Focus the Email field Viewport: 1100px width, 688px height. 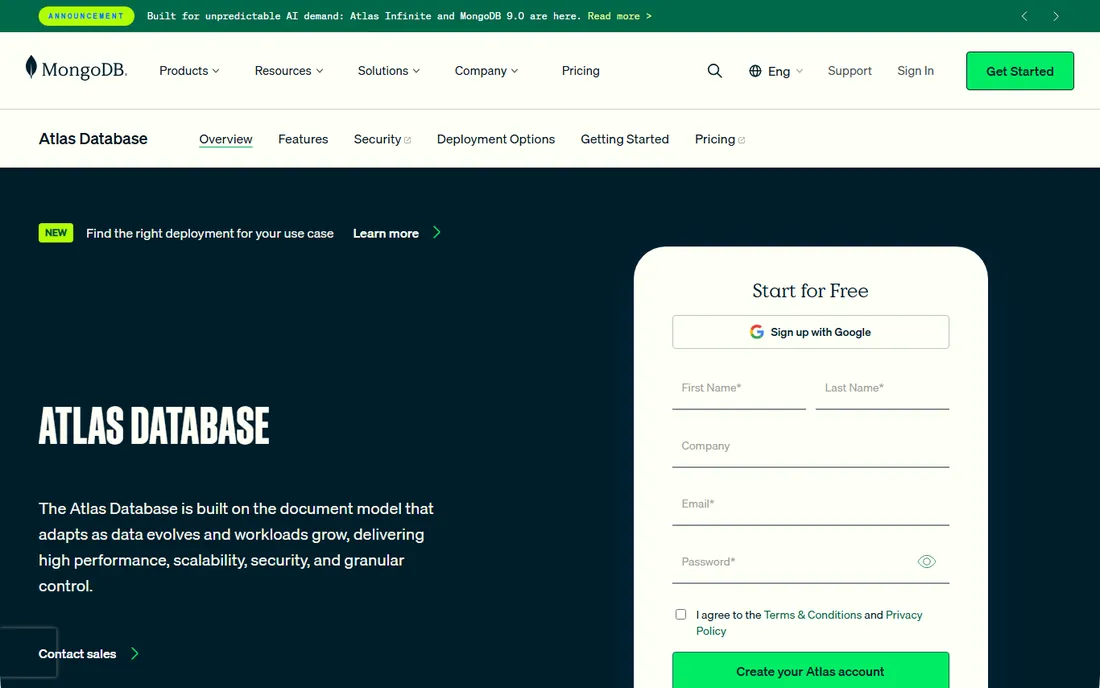(x=810, y=505)
